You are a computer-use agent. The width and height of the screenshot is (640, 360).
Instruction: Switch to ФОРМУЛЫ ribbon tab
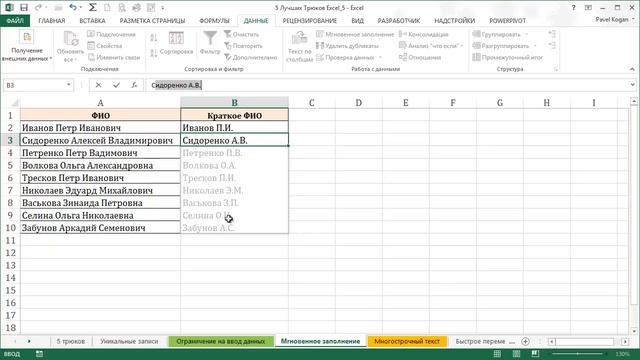(214, 20)
